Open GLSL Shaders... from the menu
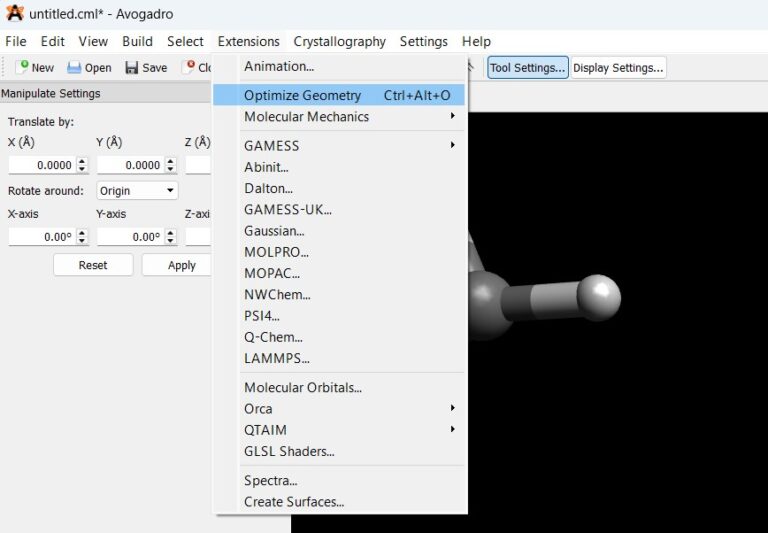The image size is (768, 533). tap(339, 451)
